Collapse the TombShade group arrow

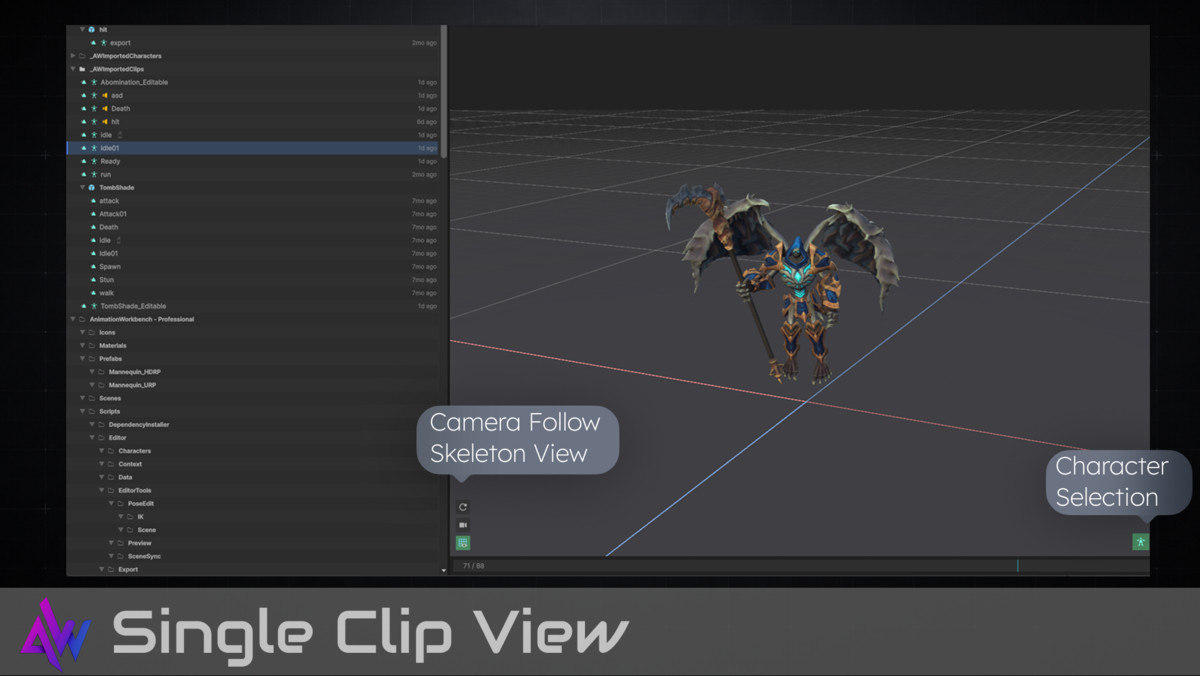(82, 187)
